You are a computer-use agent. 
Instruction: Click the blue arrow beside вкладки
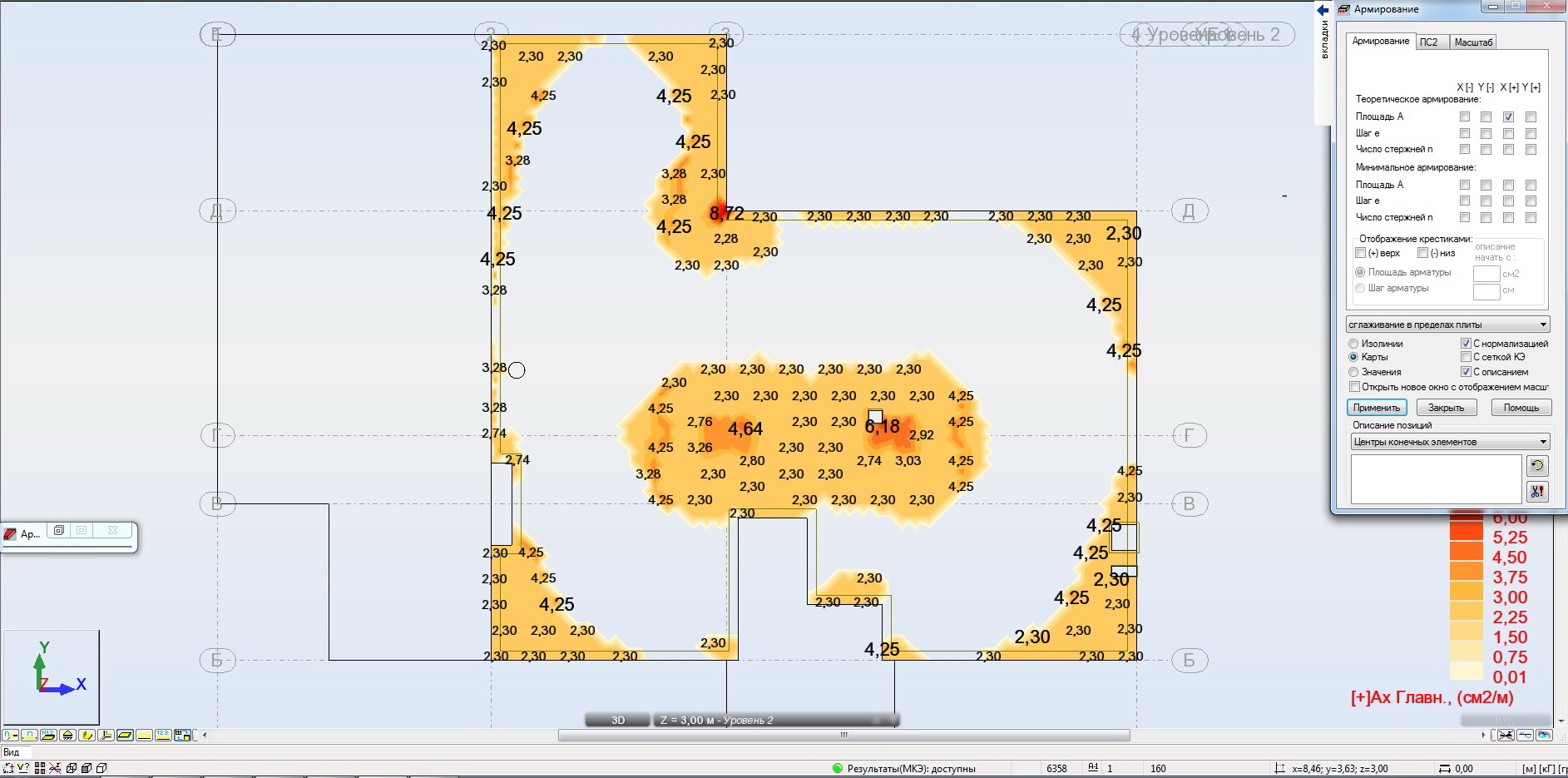1323,10
